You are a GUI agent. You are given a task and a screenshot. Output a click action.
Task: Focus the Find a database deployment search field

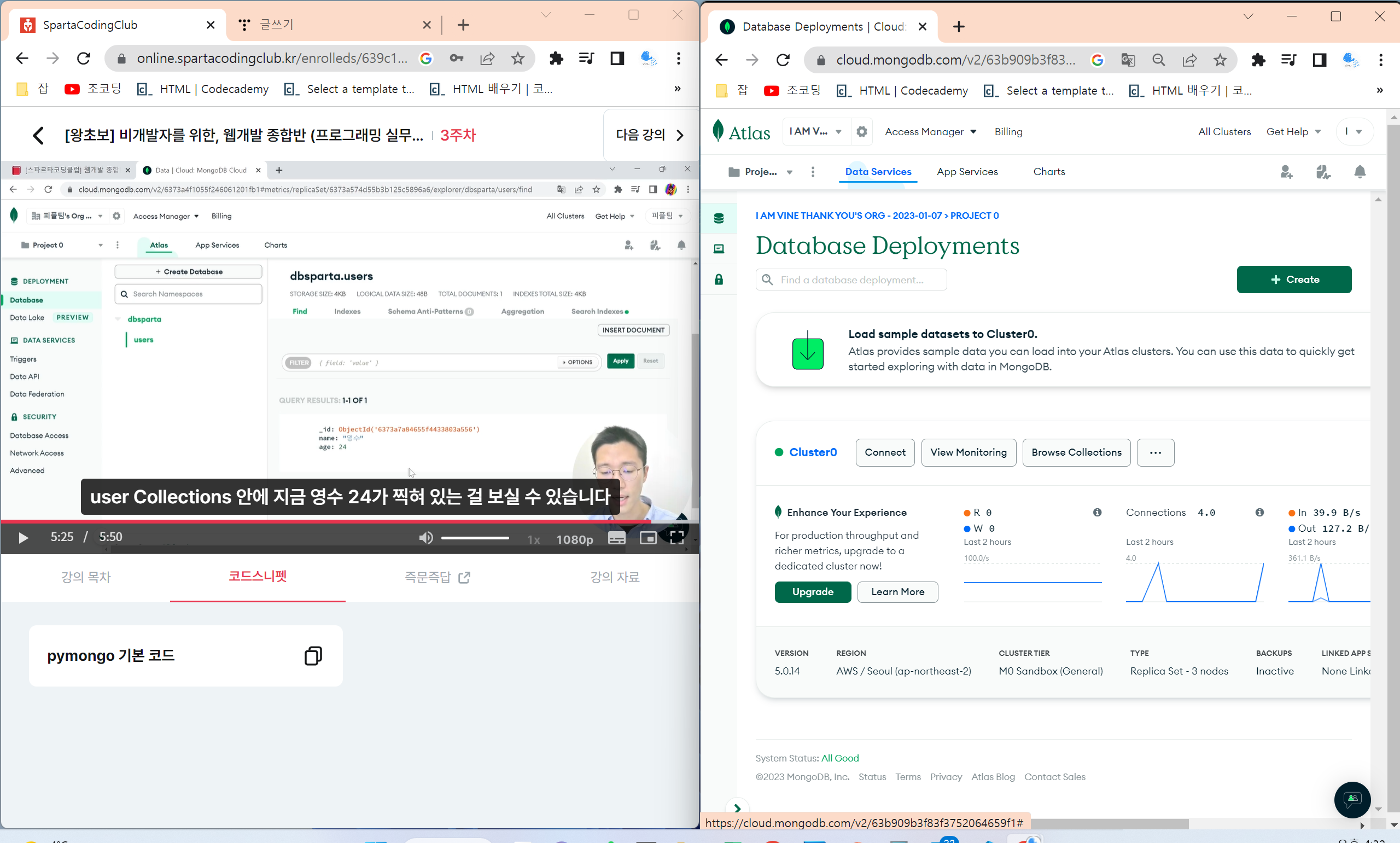[851, 280]
